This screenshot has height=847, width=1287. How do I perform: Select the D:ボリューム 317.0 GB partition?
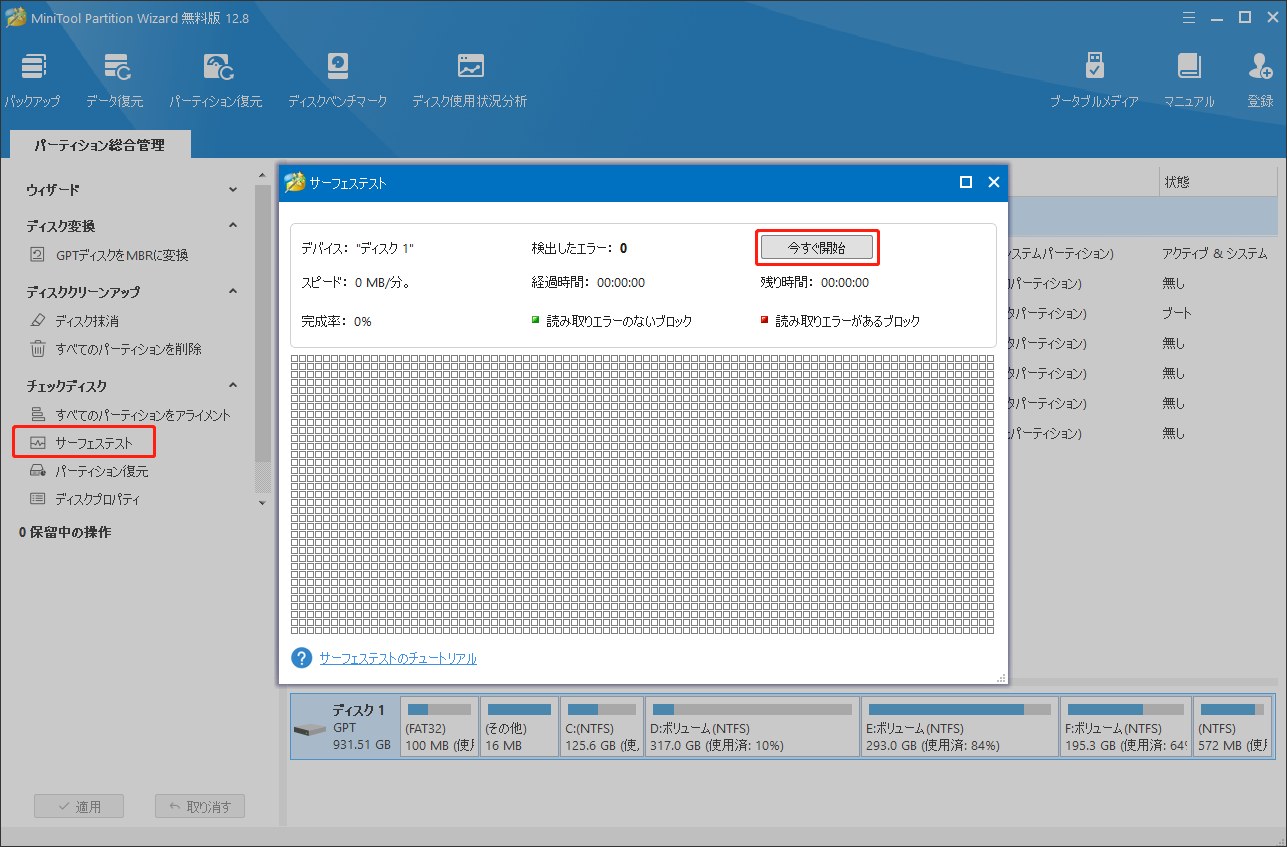coord(752,727)
